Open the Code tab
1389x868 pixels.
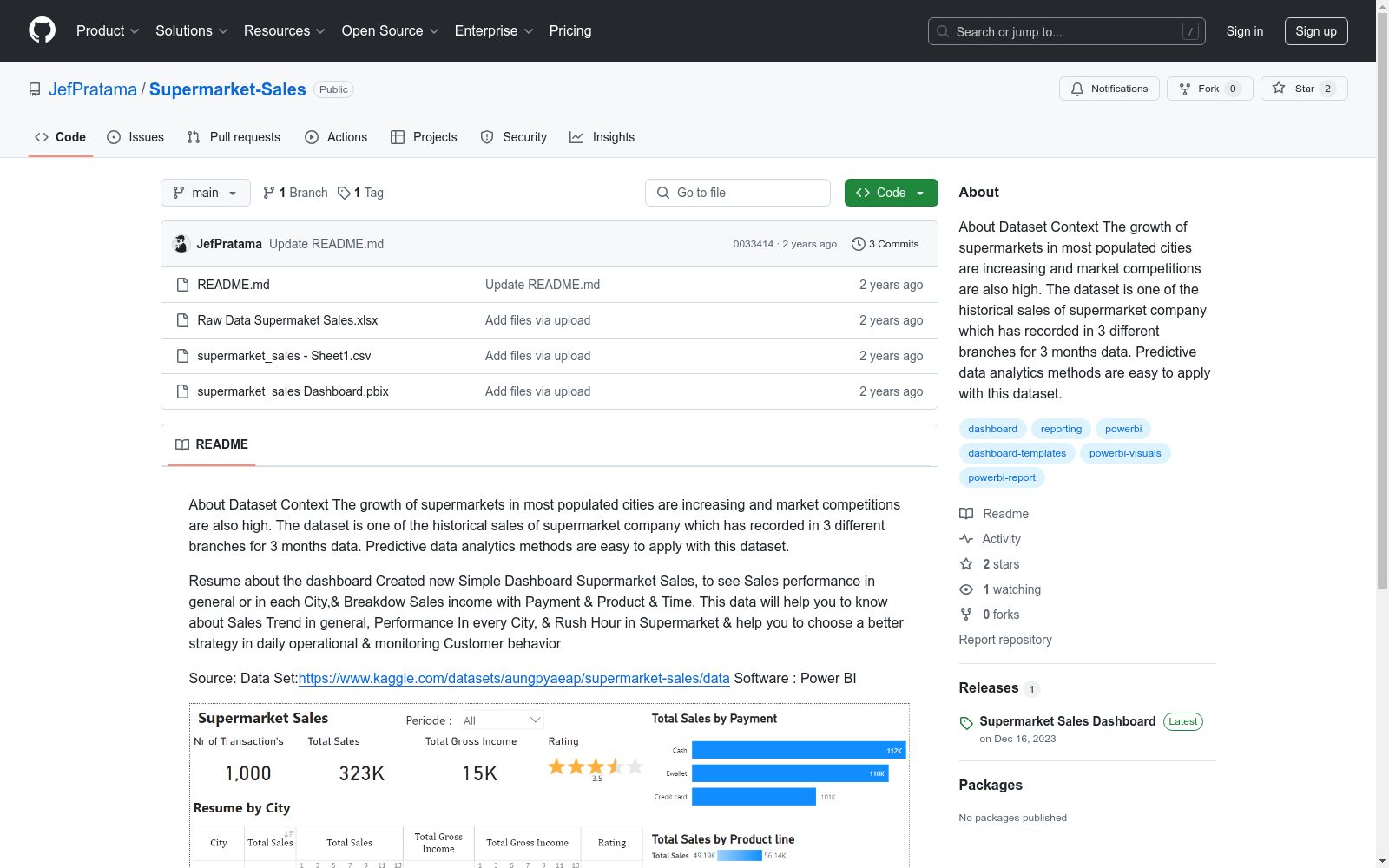[x=61, y=137]
